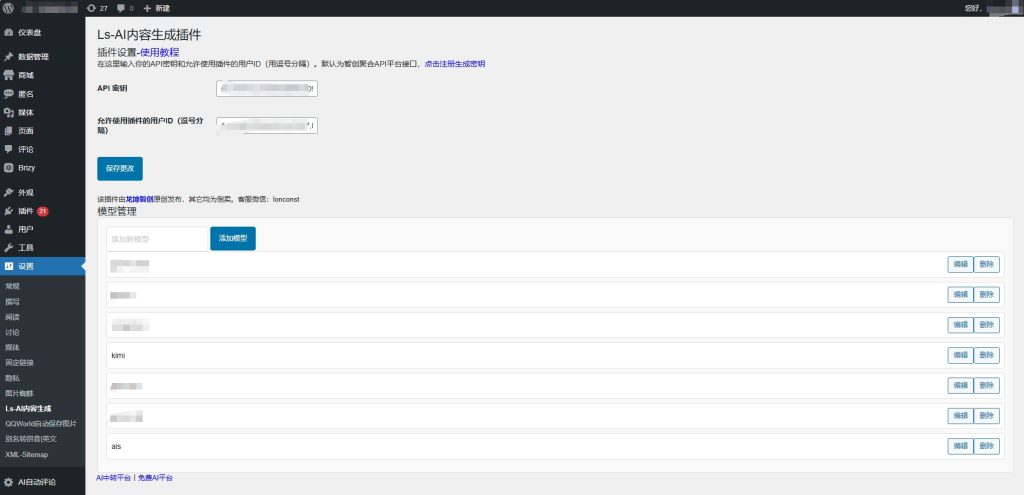The width and height of the screenshot is (1024, 495).
Task: Open the 别名转拼音|英文 submenu item
Action: tap(31, 439)
